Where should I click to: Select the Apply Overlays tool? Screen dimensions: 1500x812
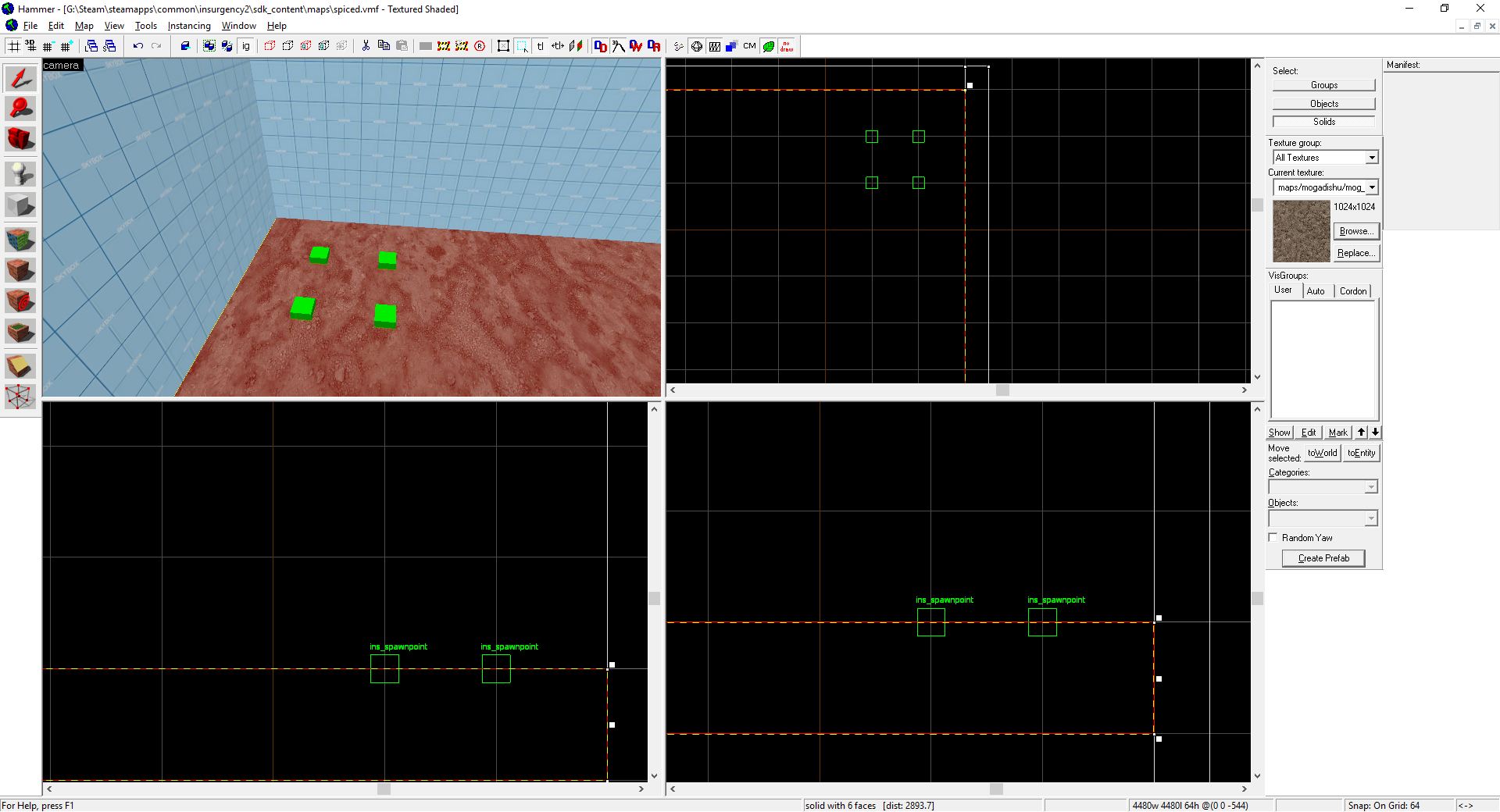tap(20, 332)
